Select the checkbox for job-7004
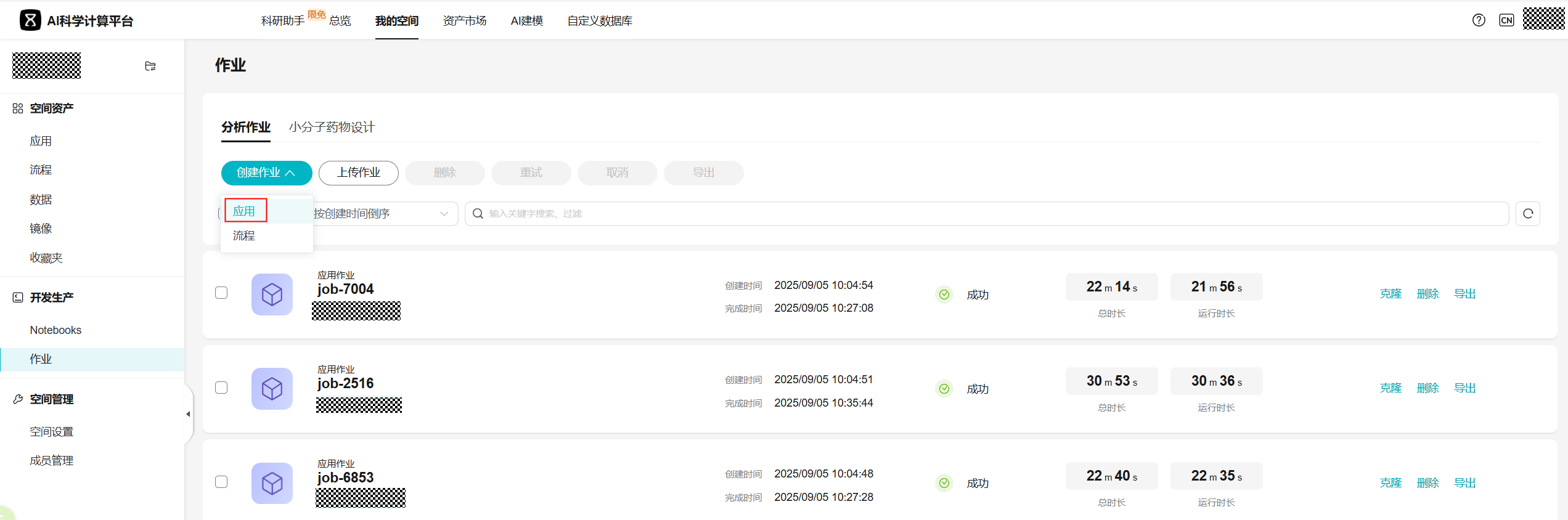1568x520 pixels. [221, 293]
